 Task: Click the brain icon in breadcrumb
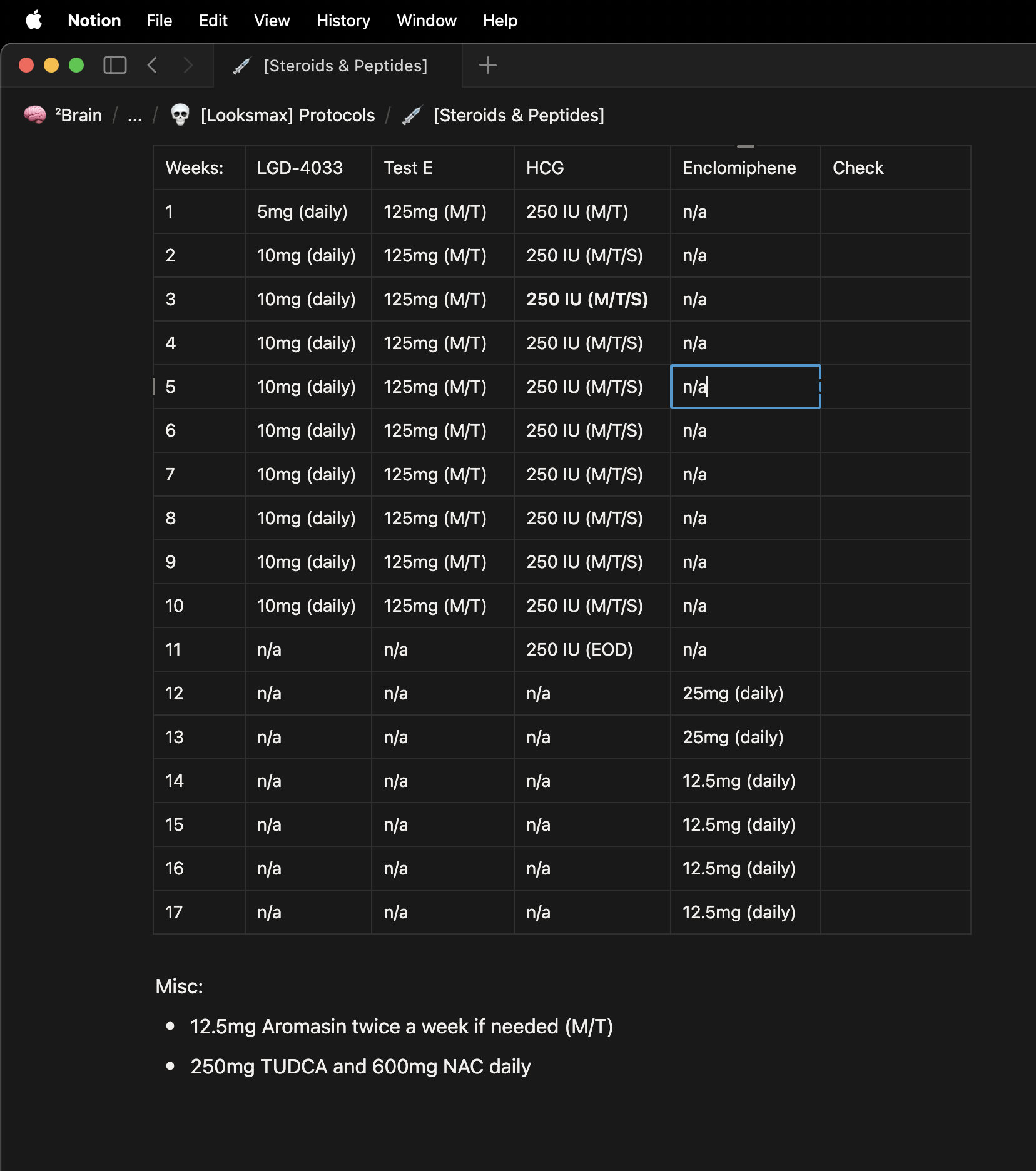[35, 115]
